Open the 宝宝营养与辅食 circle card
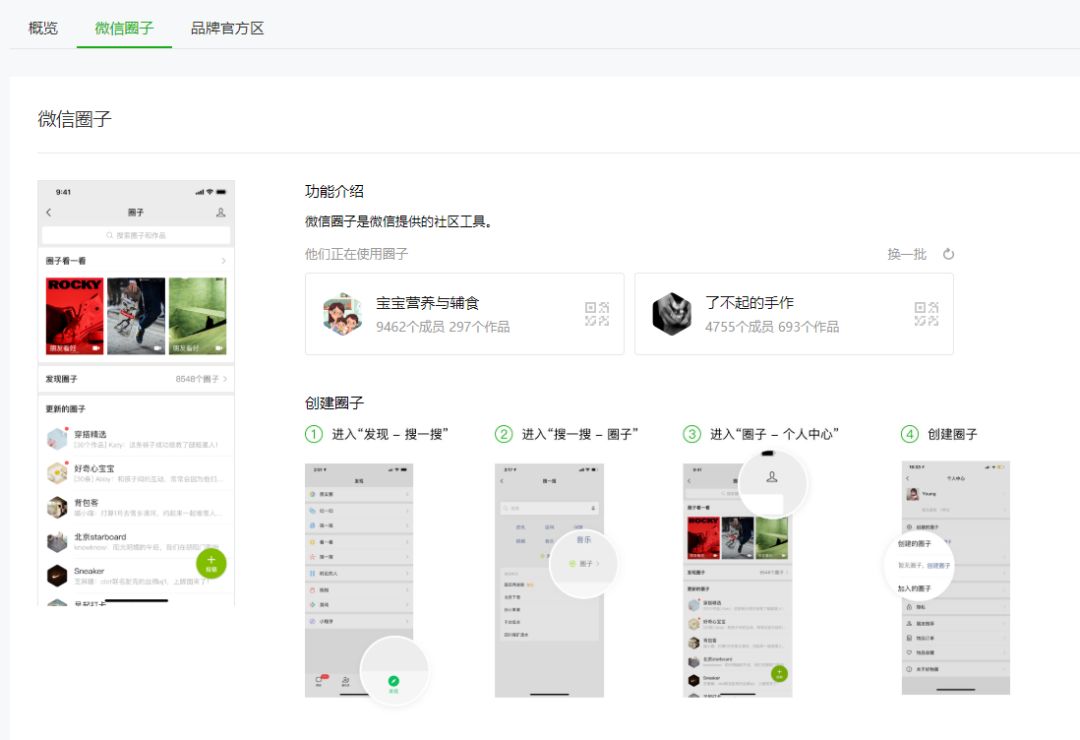The image size is (1080, 740). click(464, 314)
